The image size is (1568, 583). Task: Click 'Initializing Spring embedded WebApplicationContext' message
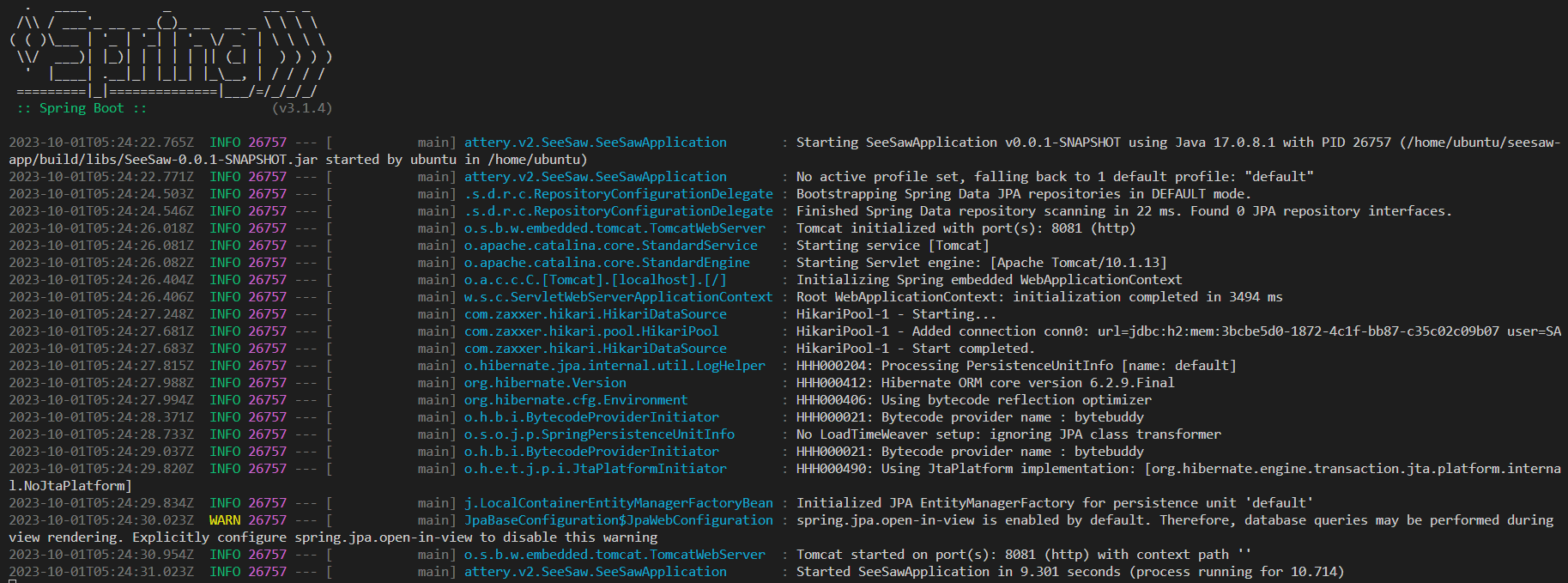tap(989, 280)
